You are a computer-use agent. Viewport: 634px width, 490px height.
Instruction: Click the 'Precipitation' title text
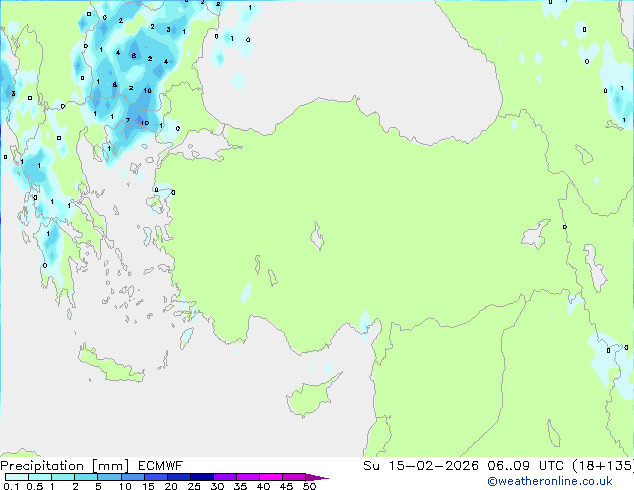42,466
